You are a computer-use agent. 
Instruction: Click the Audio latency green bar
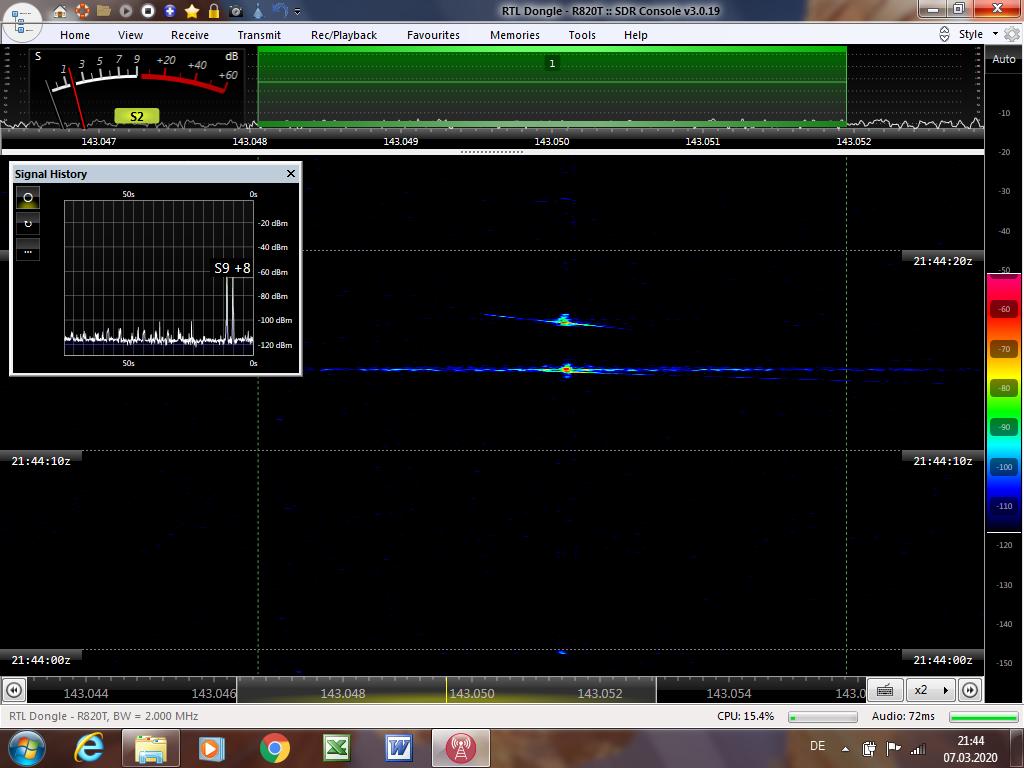pos(984,717)
